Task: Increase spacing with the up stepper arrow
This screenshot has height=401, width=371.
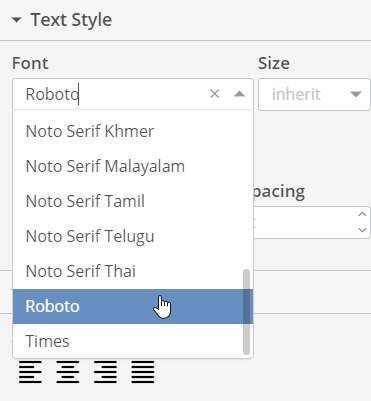Action: (x=362, y=214)
